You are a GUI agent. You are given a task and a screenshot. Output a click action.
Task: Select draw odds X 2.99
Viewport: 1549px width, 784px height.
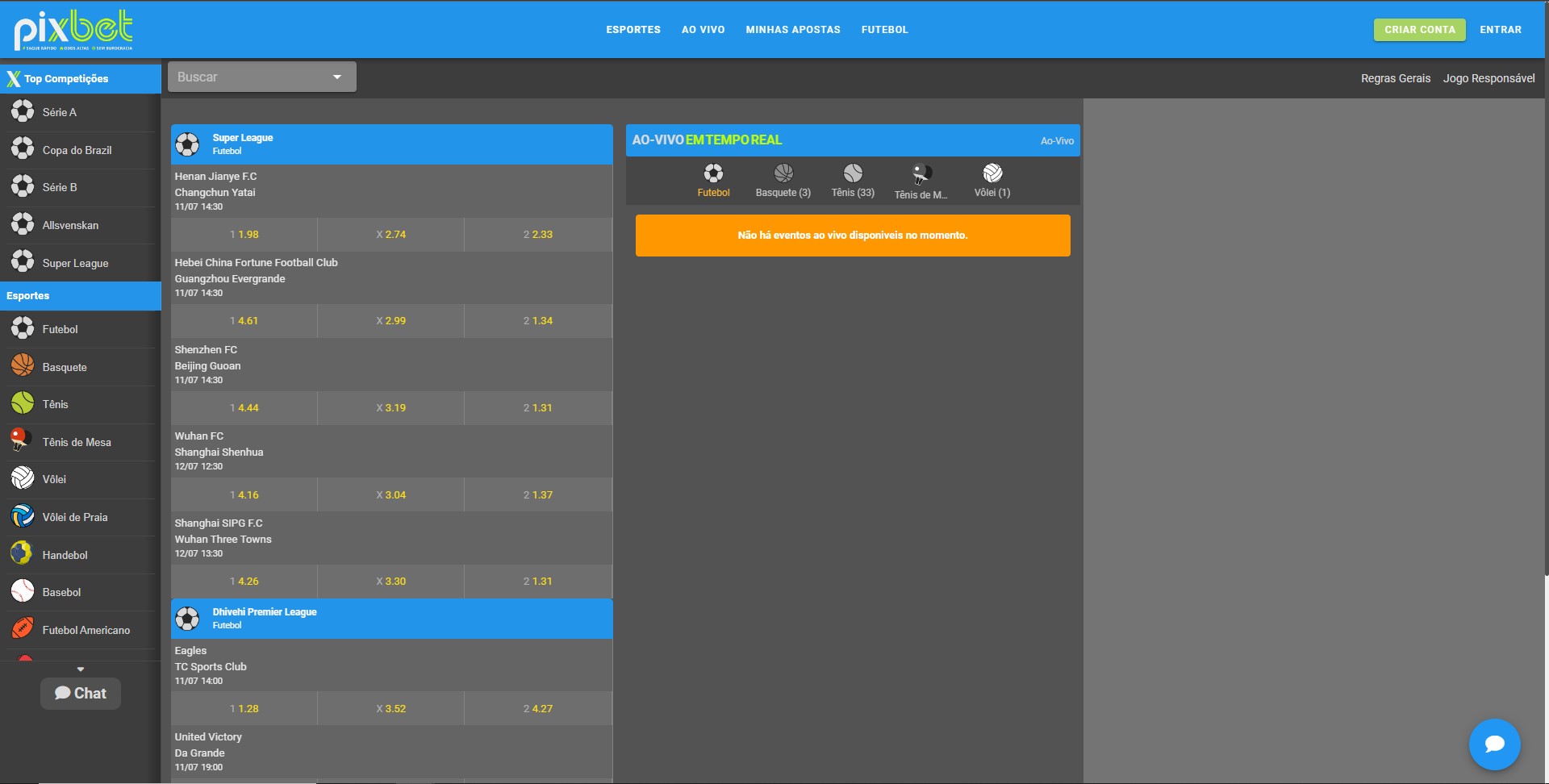(390, 321)
